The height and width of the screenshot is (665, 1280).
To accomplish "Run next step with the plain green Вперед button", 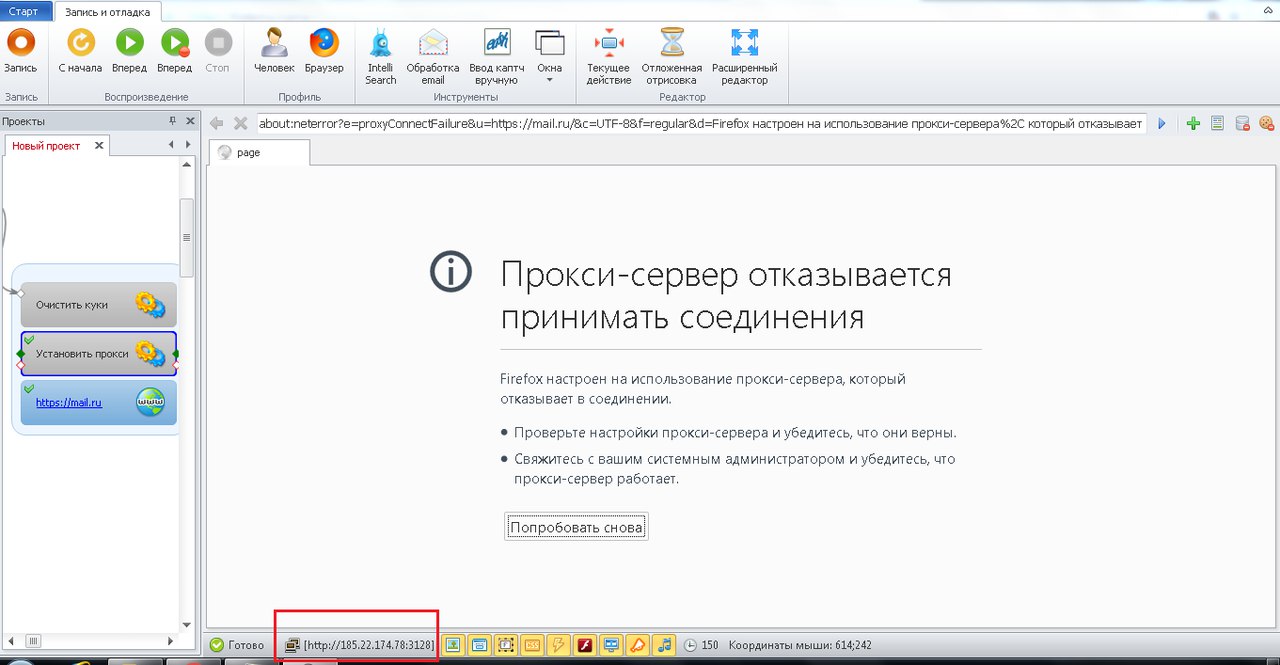I will [130, 51].
